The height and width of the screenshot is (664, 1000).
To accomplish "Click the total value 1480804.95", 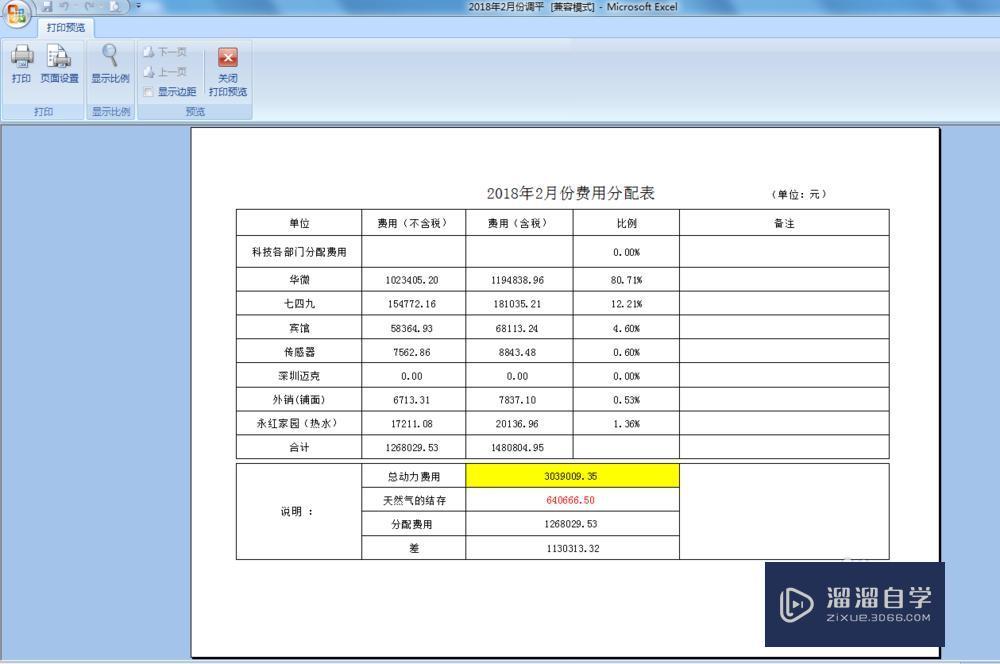I will click(517, 448).
